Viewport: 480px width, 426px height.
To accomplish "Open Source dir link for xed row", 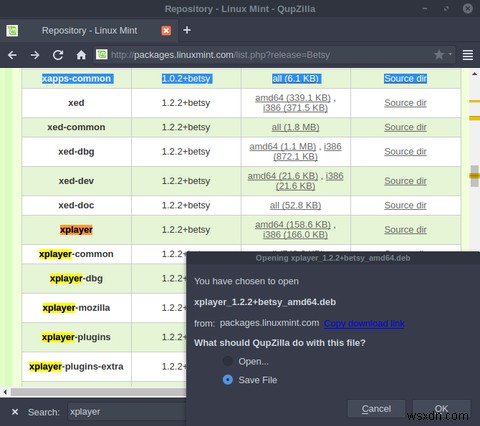I will click(405, 103).
